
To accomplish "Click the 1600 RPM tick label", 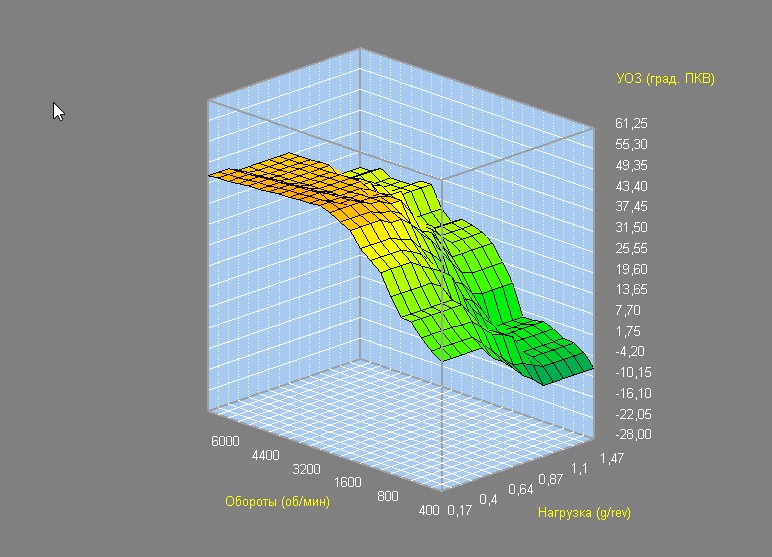I will [346, 481].
